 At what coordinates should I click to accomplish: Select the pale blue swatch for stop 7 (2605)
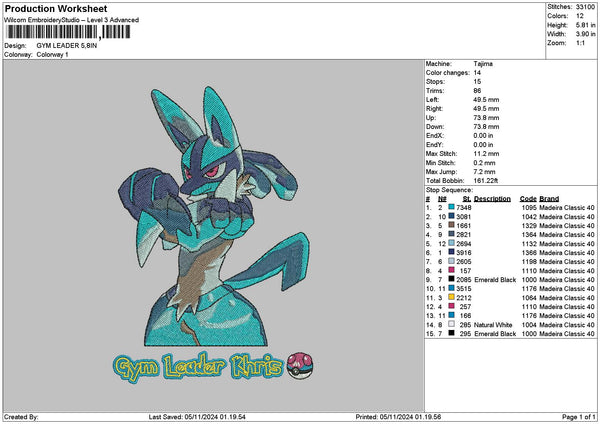(x=452, y=261)
